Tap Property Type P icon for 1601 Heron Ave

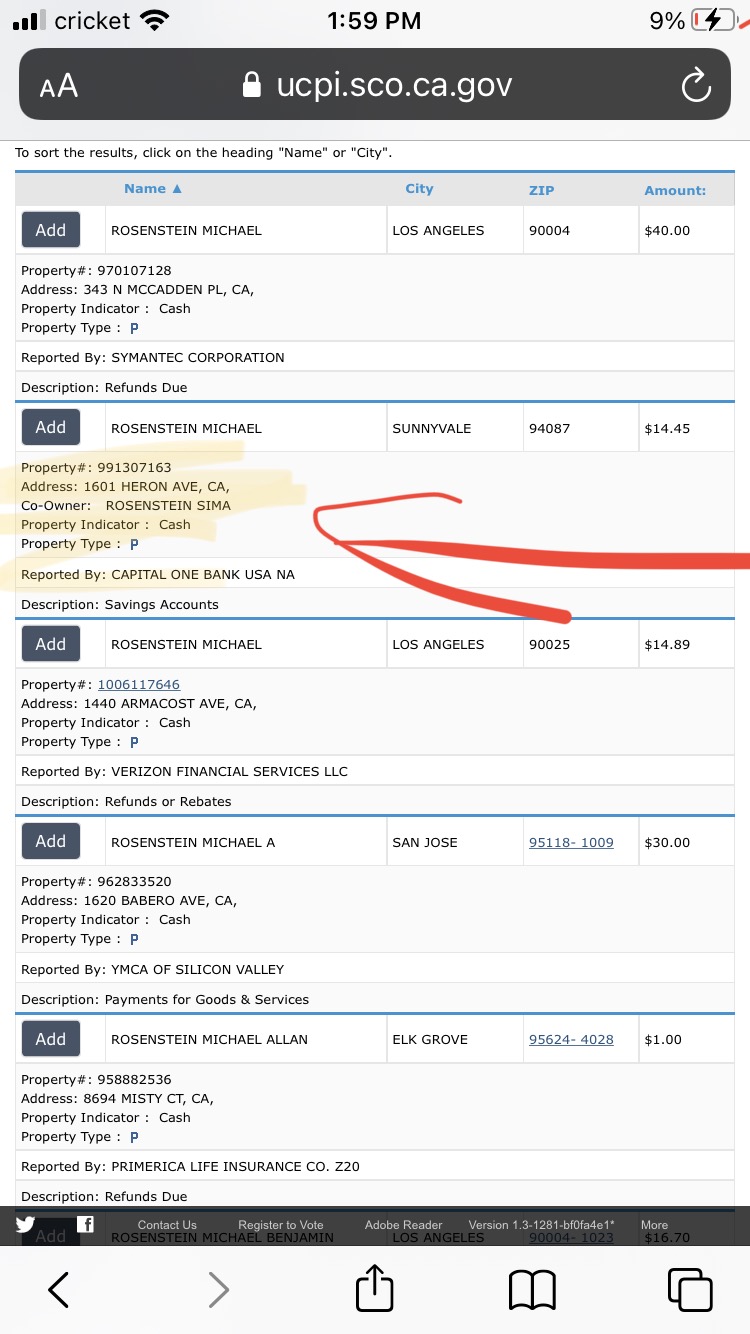click(x=134, y=544)
